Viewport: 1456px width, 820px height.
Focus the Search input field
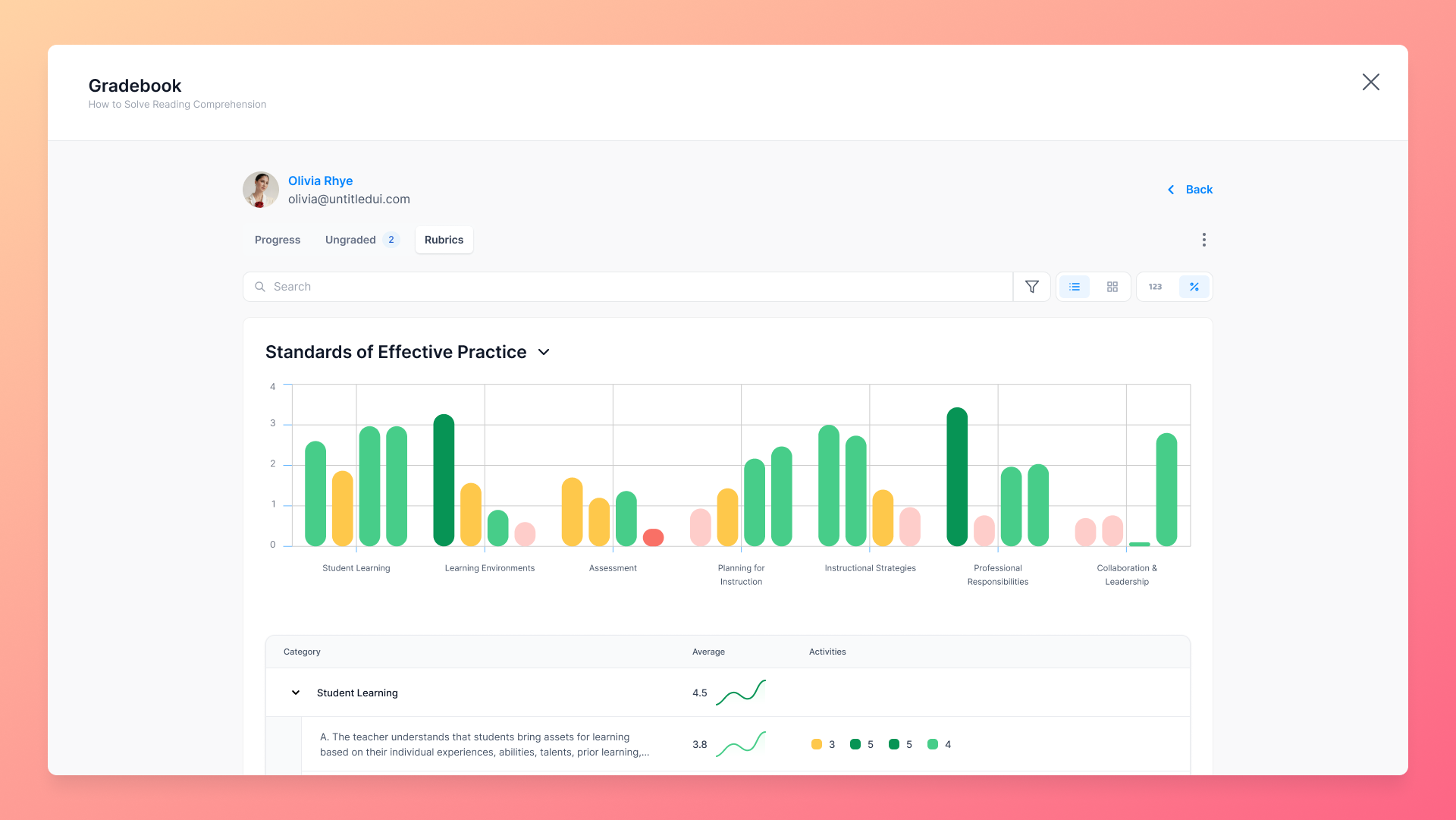click(628, 287)
